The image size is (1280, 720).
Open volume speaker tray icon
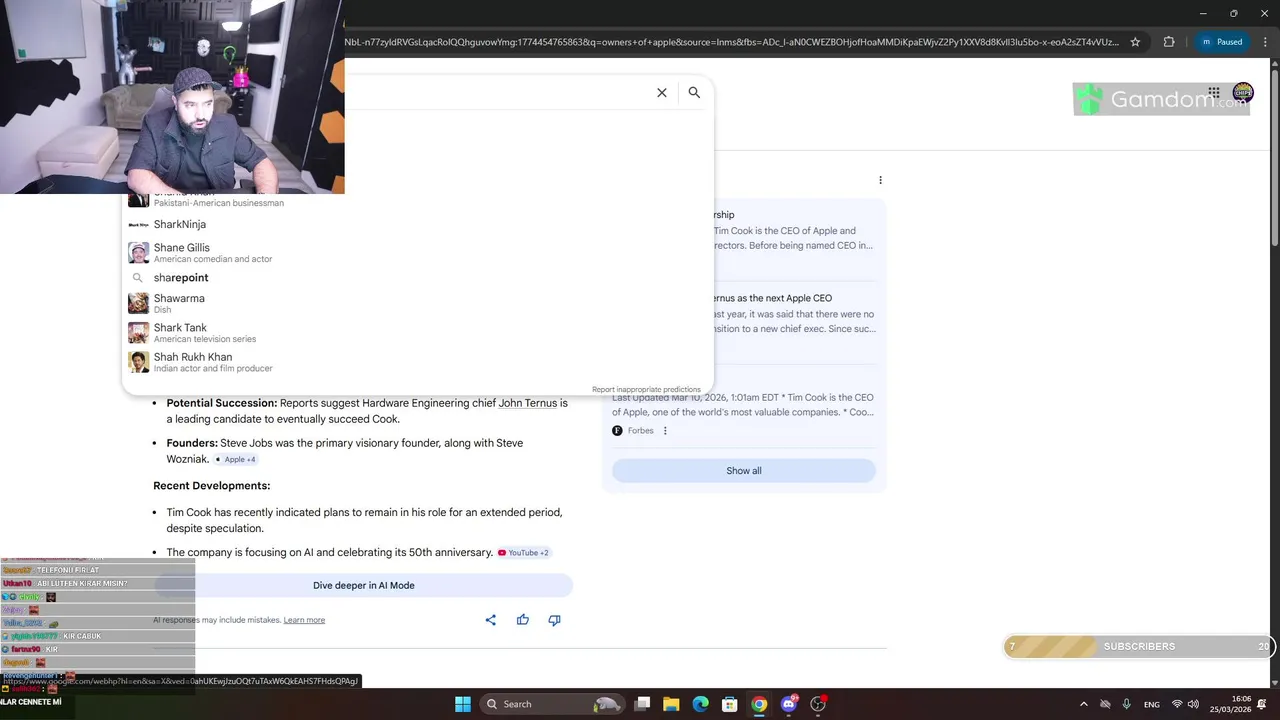point(1193,704)
